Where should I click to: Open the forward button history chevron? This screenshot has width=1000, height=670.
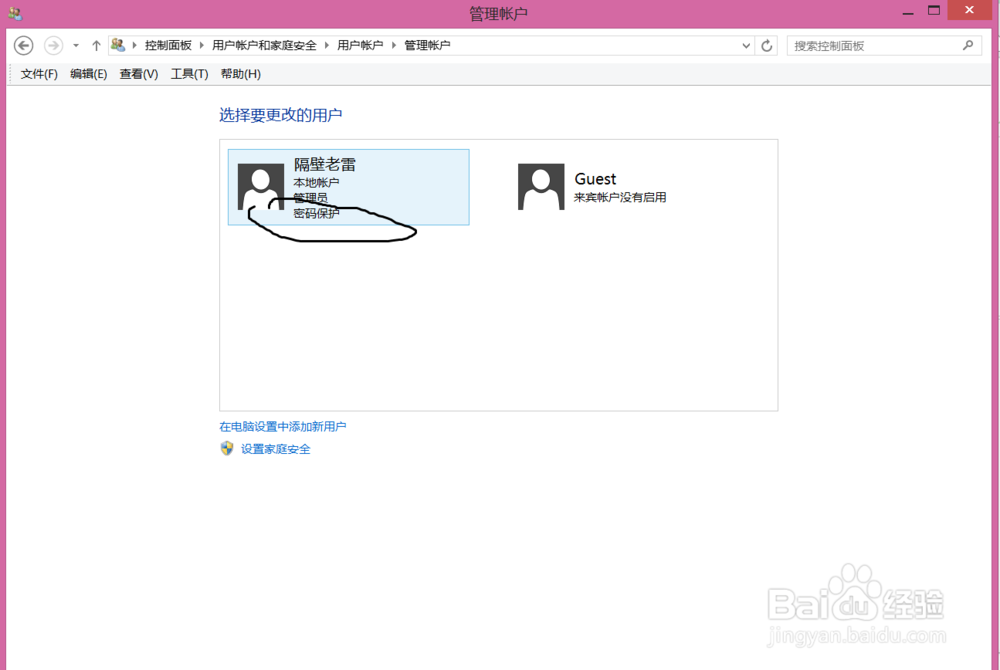[x=75, y=45]
